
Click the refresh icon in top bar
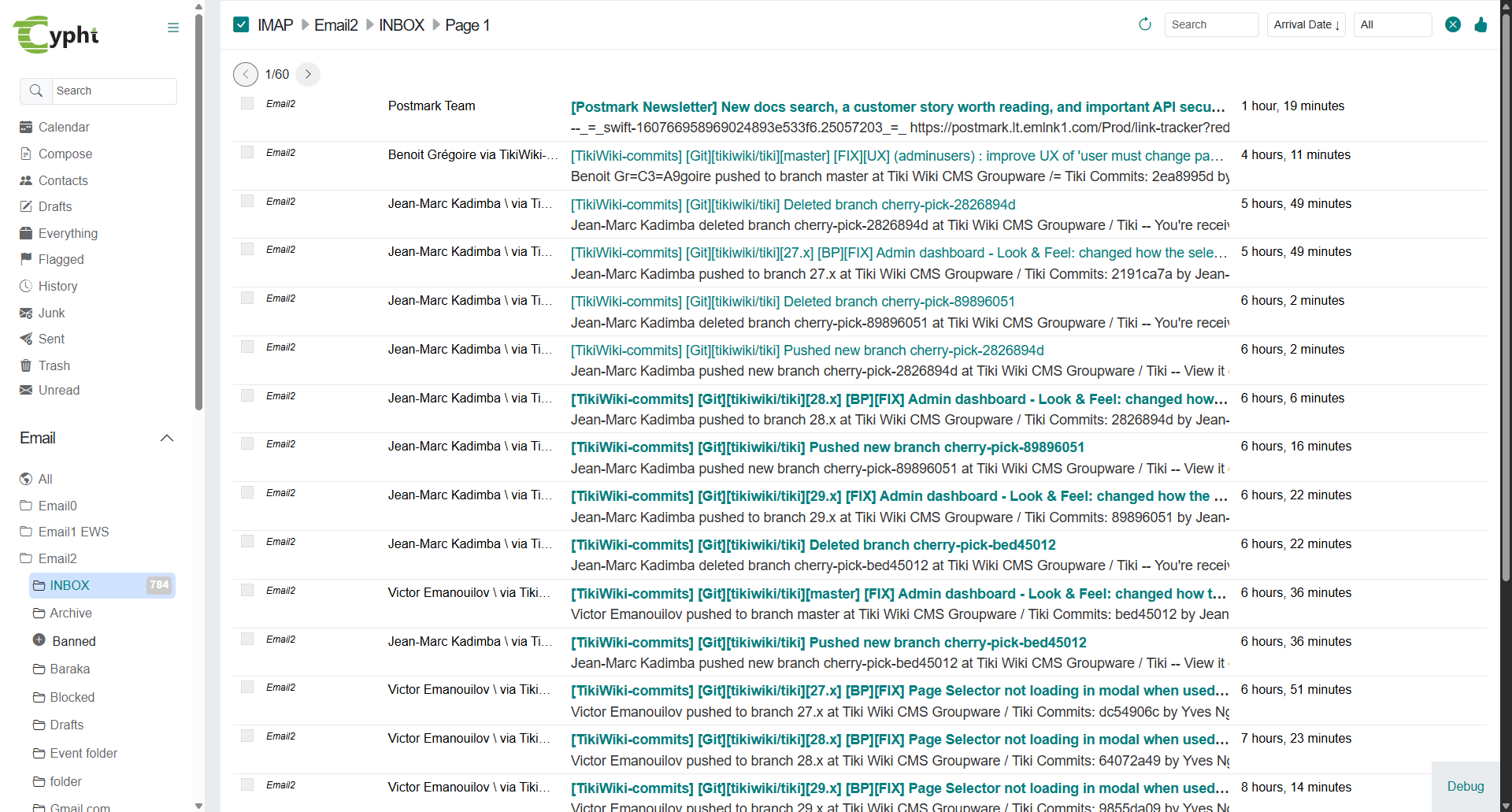pos(1145,24)
